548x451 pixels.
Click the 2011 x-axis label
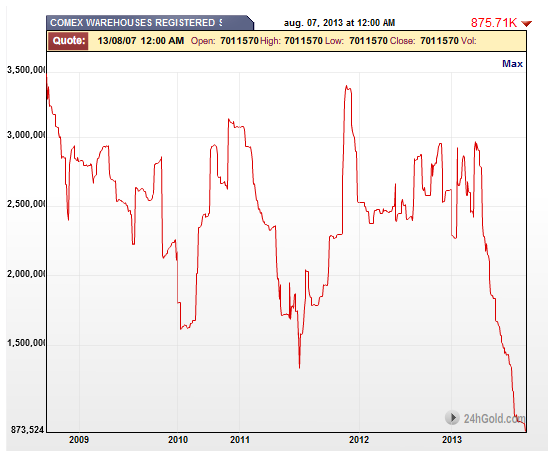point(240,439)
